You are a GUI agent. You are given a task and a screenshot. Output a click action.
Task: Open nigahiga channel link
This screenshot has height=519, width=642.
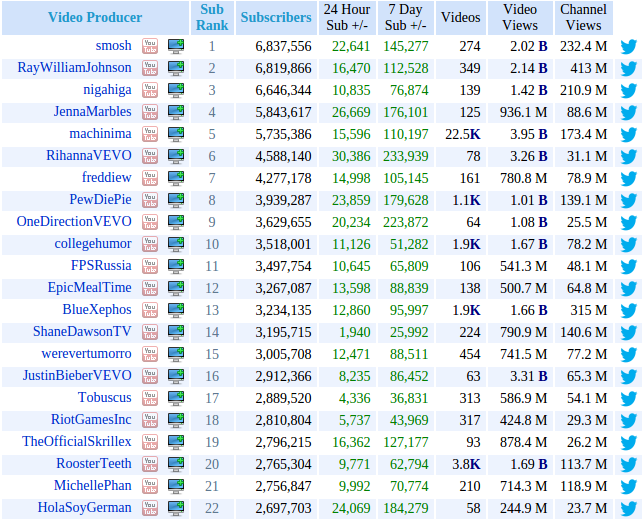(x=107, y=90)
